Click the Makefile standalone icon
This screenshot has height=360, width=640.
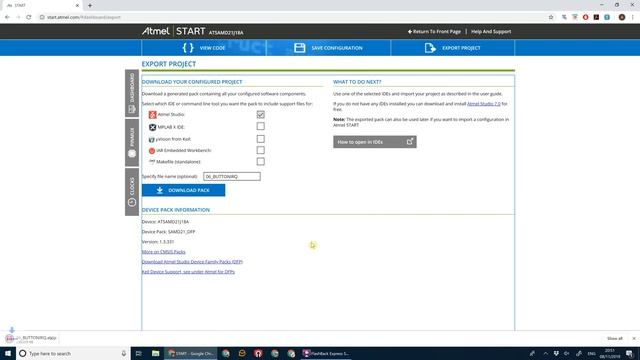152,162
